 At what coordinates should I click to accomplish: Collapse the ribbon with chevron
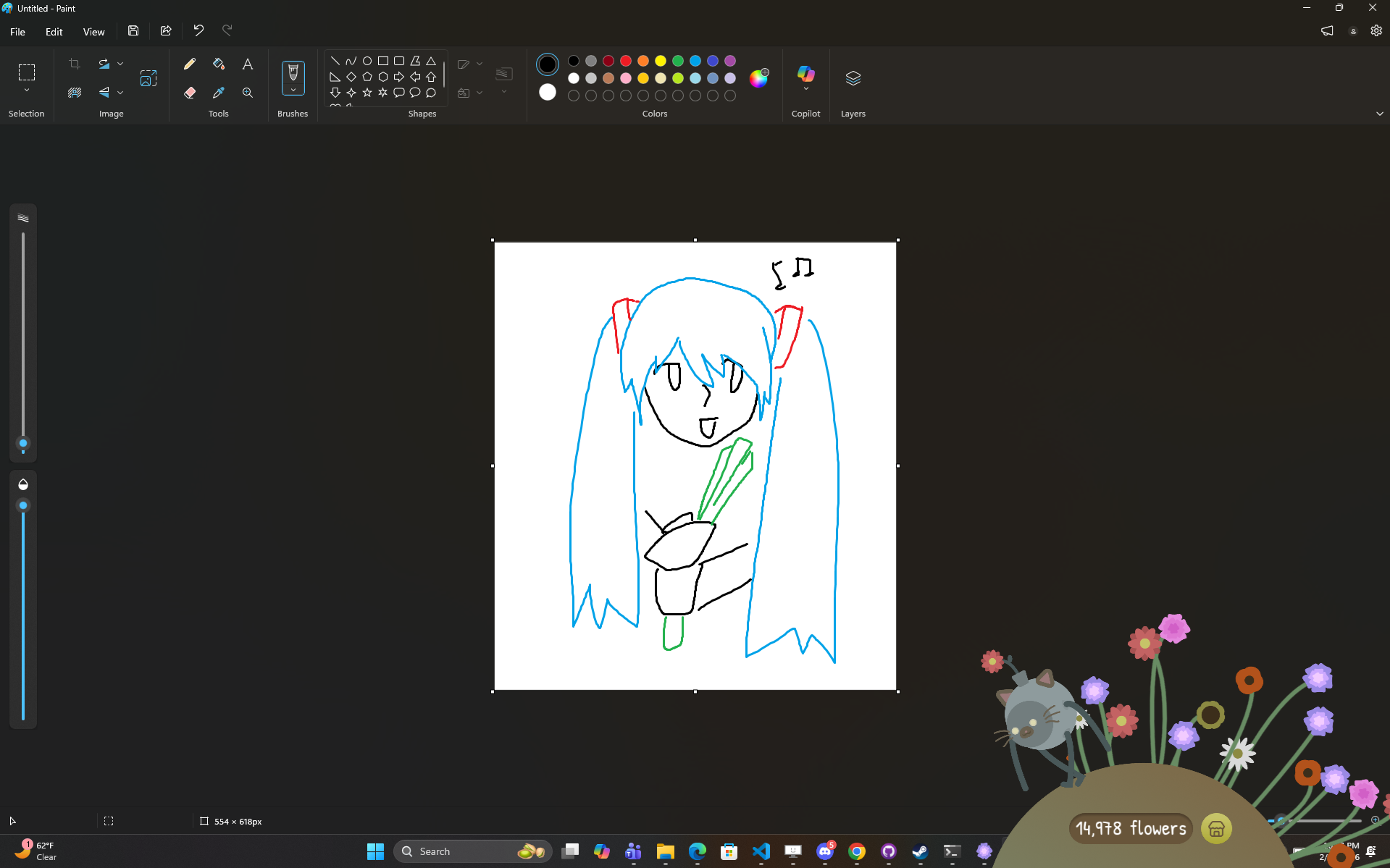pyautogui.click(x=1379, y=114)
